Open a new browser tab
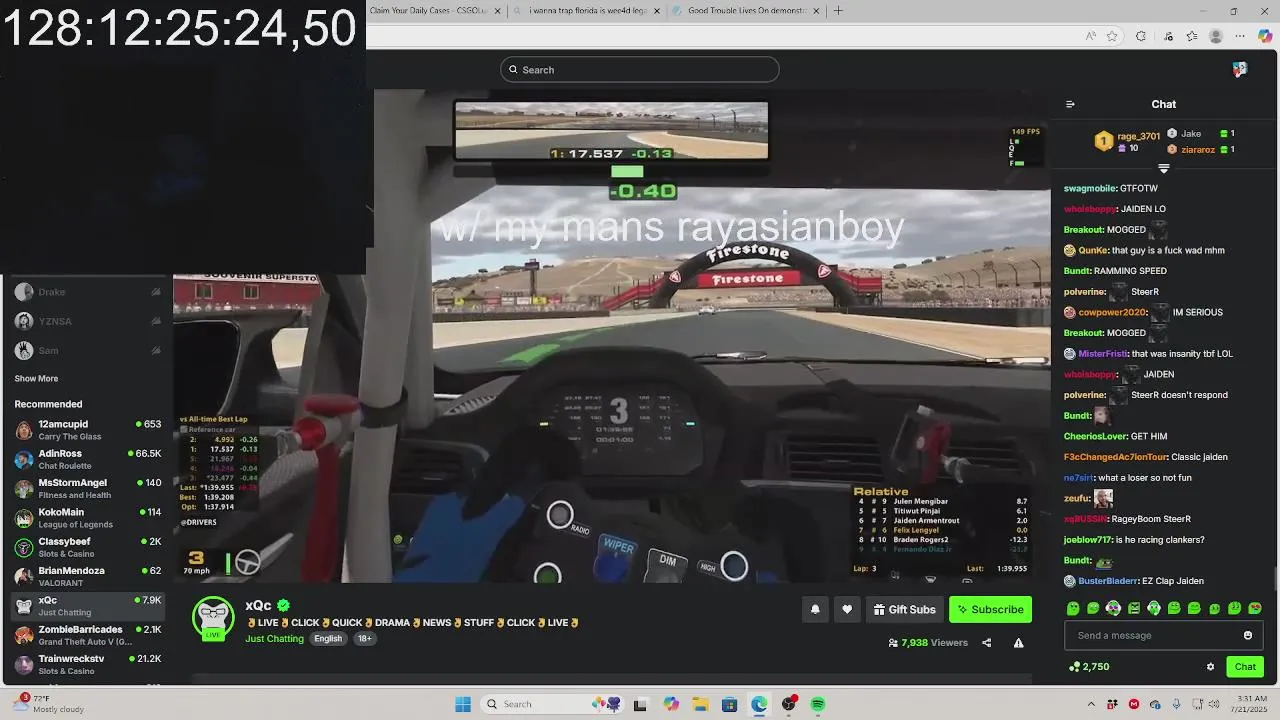The height and width of the screenshot is (720, 1280). pyautogui.click(x=838, y=10)
